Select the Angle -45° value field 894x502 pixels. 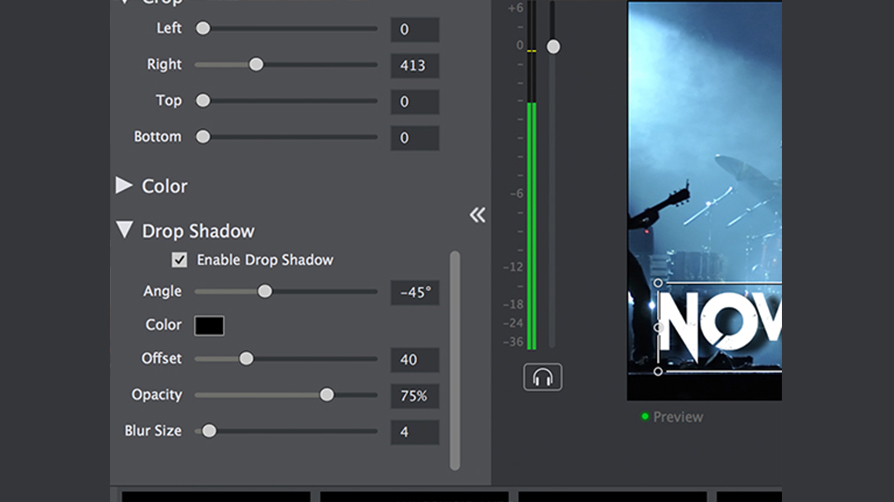point(415,293)
